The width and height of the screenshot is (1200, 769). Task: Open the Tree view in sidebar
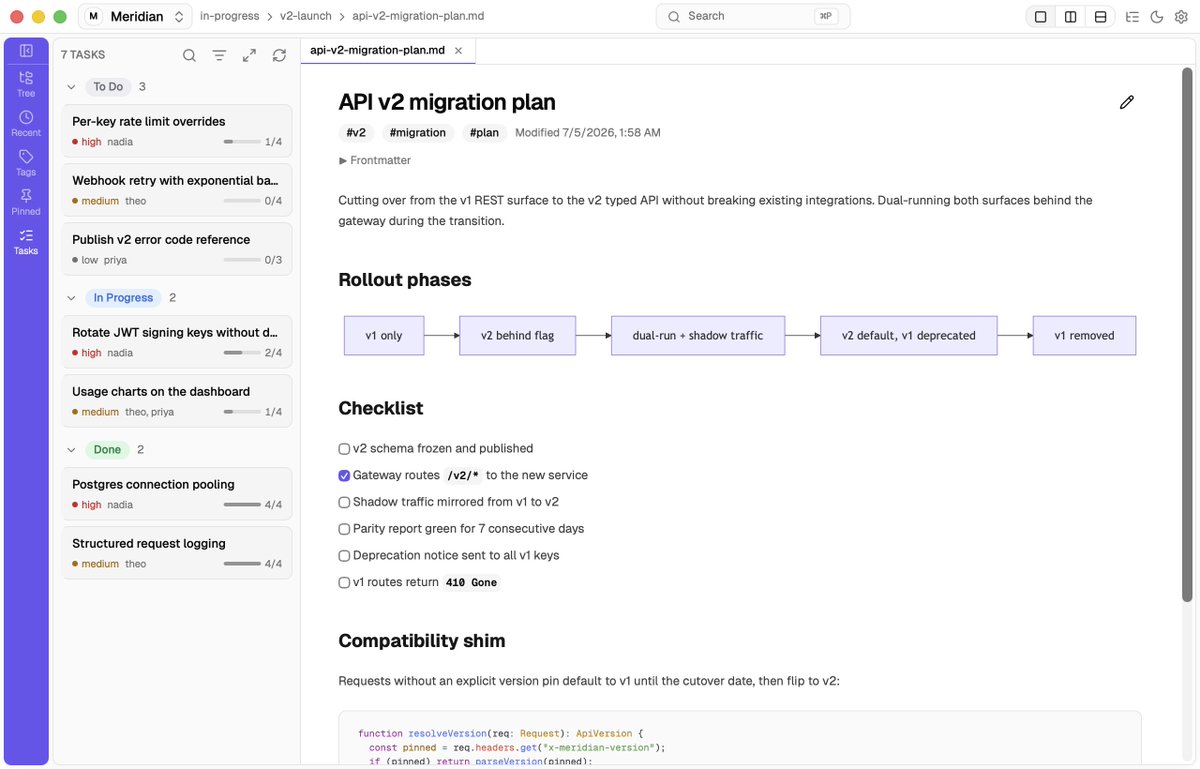(26, 84)
